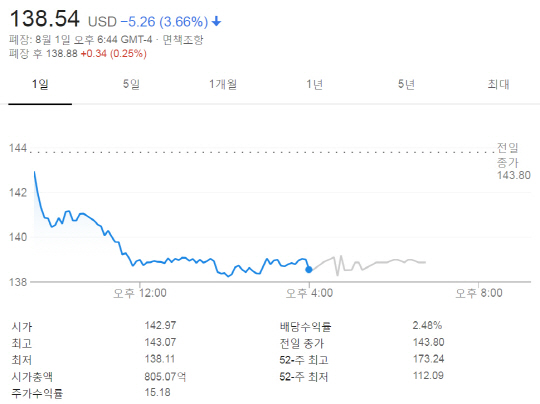Screen dimensions: 540x404
Task: Switch to the 1개월 chart tab
Action: point(223,84)
